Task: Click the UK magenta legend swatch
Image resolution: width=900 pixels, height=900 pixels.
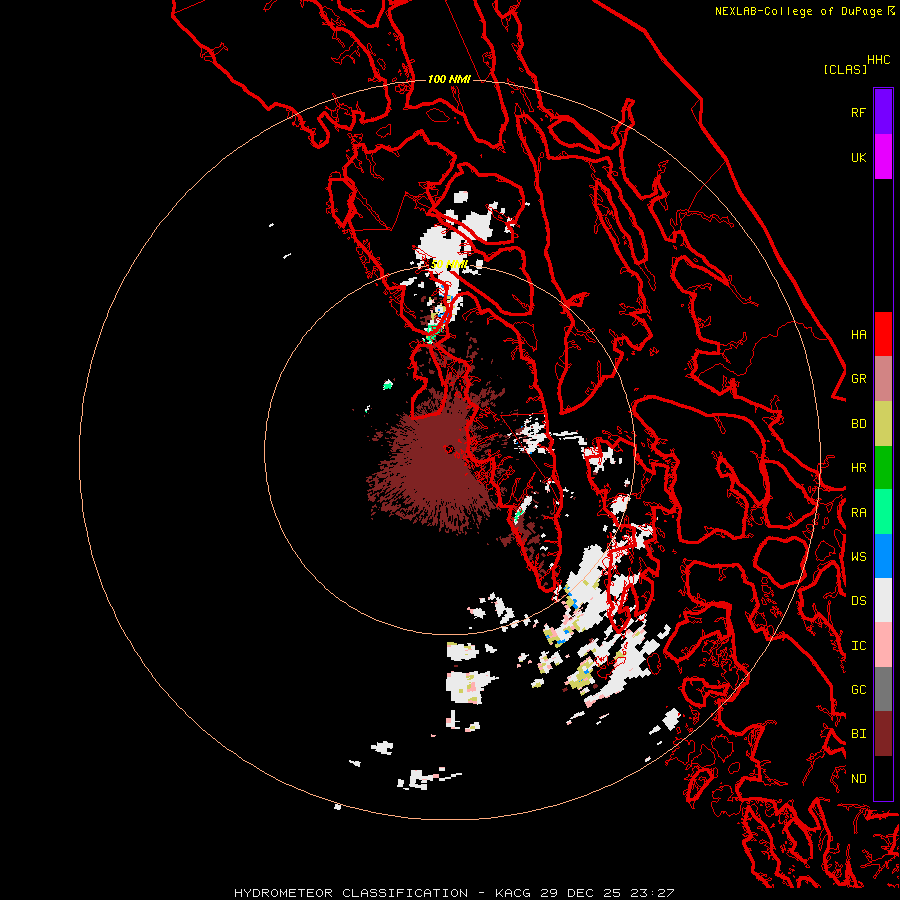Action: pos(883,157)
